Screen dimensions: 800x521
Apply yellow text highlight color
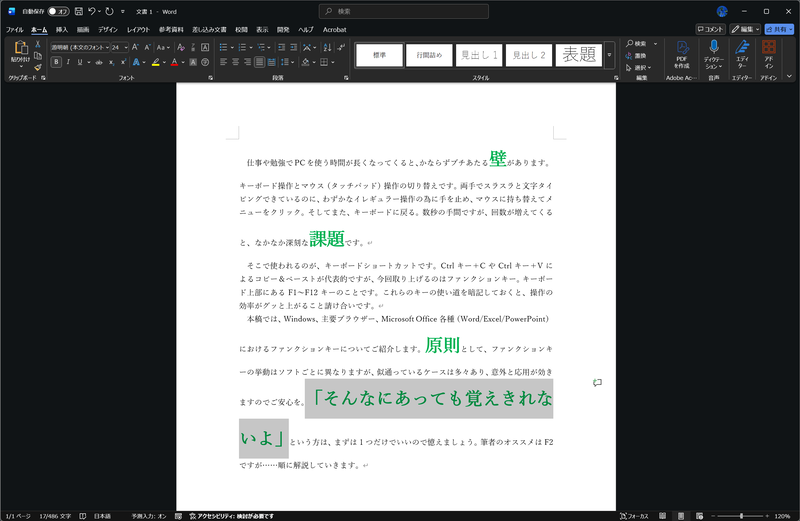[x=156, y=62]
